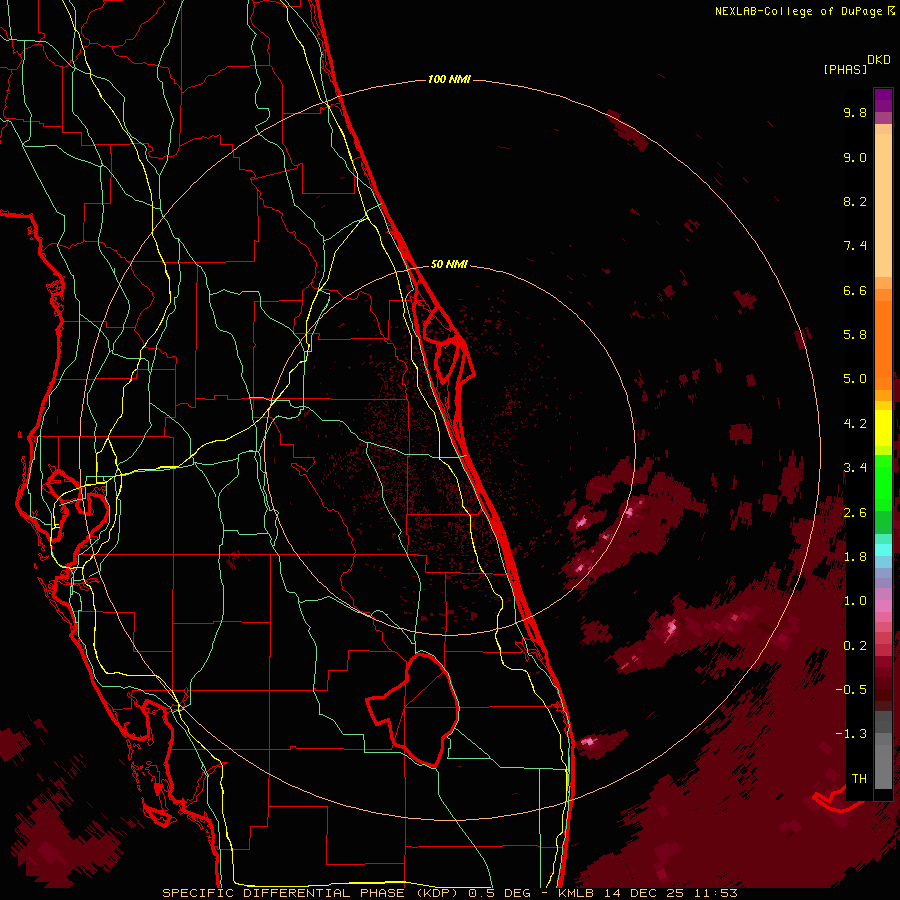Viewport: 900px width, 900px height.
Task: Click the DKD label above the color scale
Action: point(878,59)
